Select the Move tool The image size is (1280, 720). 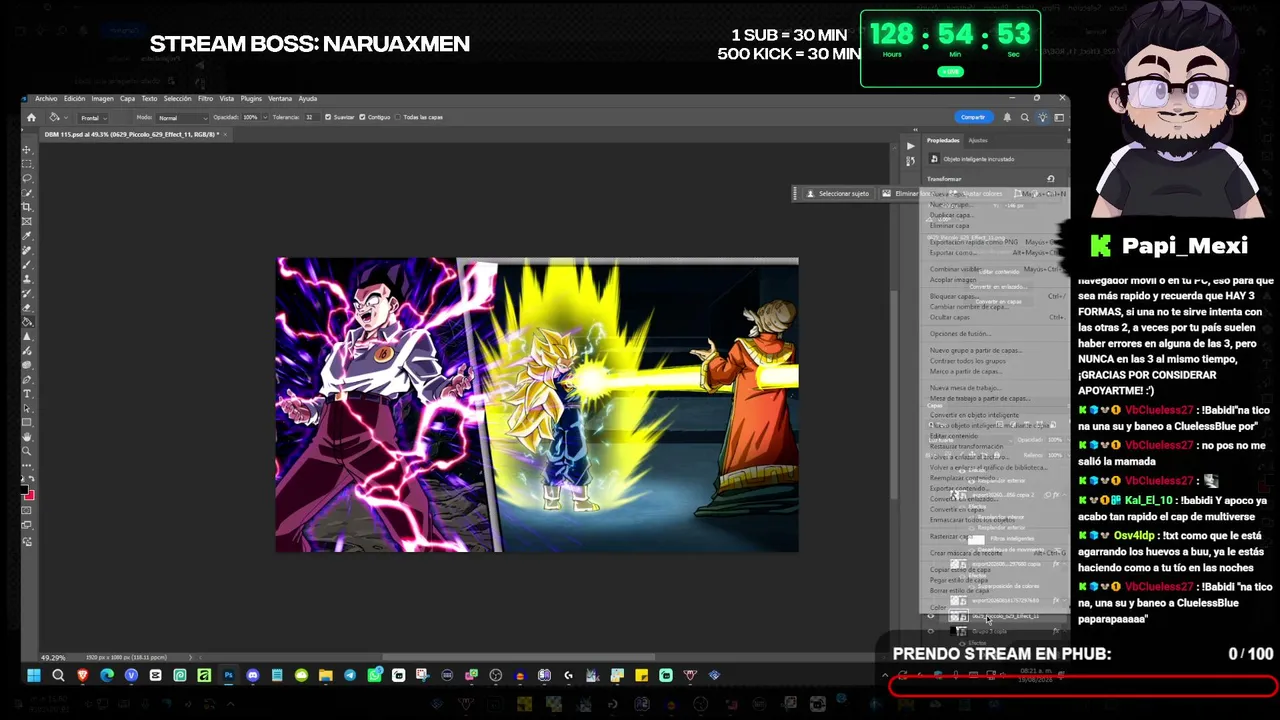27,150
